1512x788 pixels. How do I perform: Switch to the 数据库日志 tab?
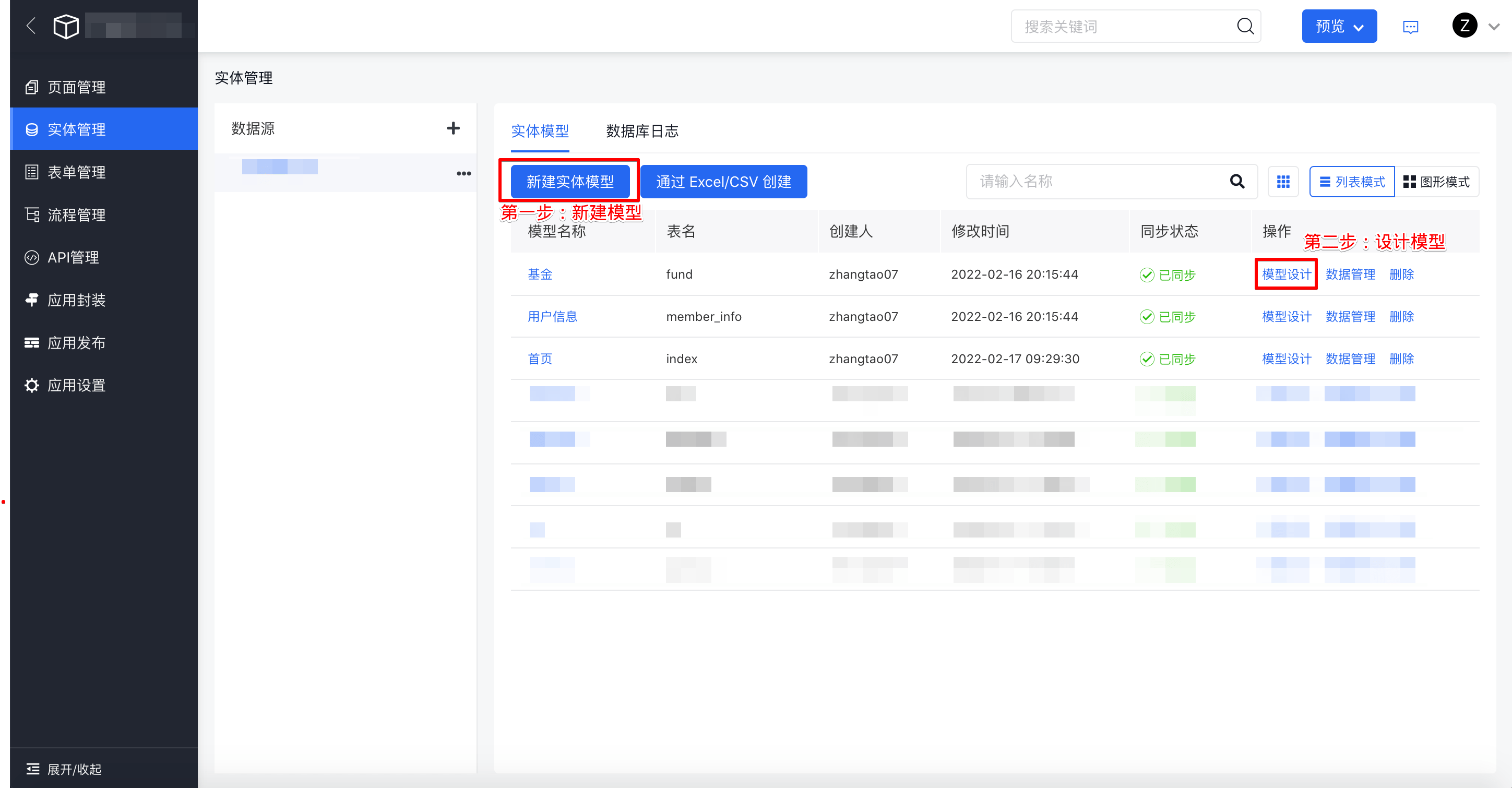(x=642, y=131)
